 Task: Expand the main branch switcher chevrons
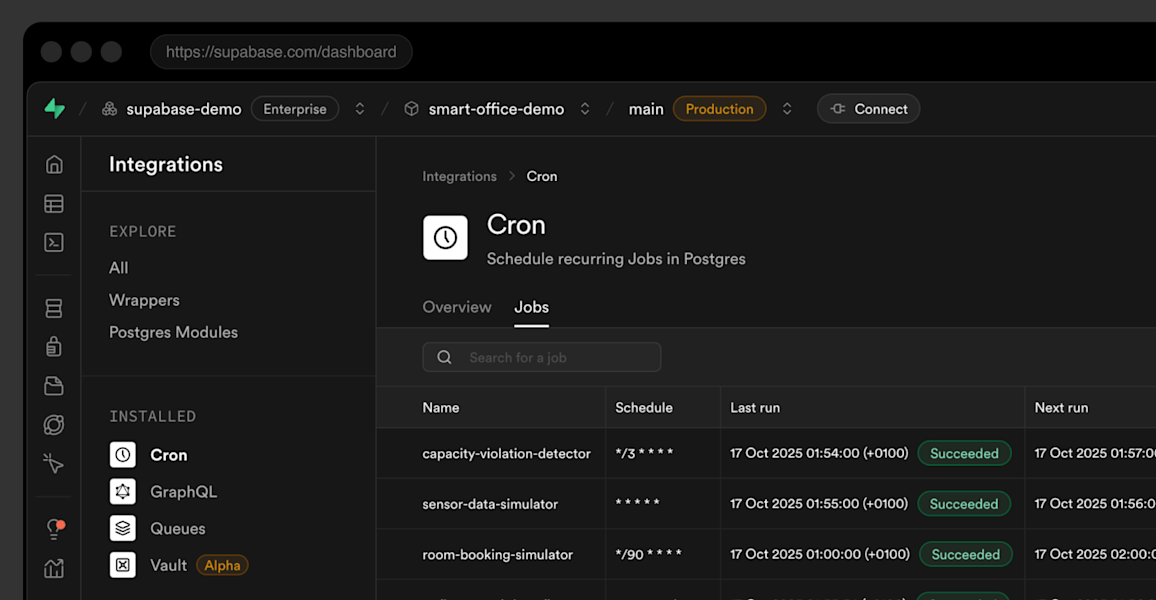(787, 109)
